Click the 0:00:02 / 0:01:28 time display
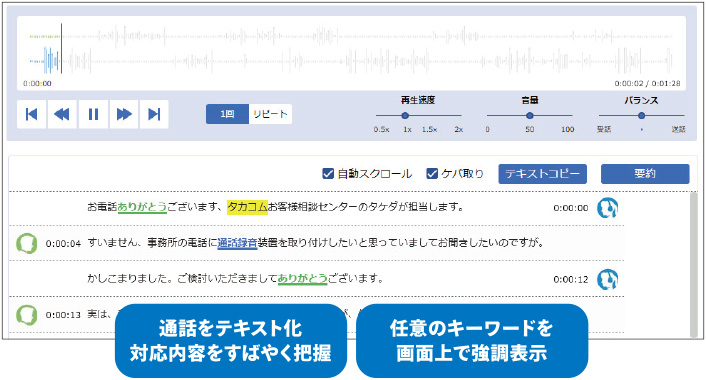 (x=647, y=84)
